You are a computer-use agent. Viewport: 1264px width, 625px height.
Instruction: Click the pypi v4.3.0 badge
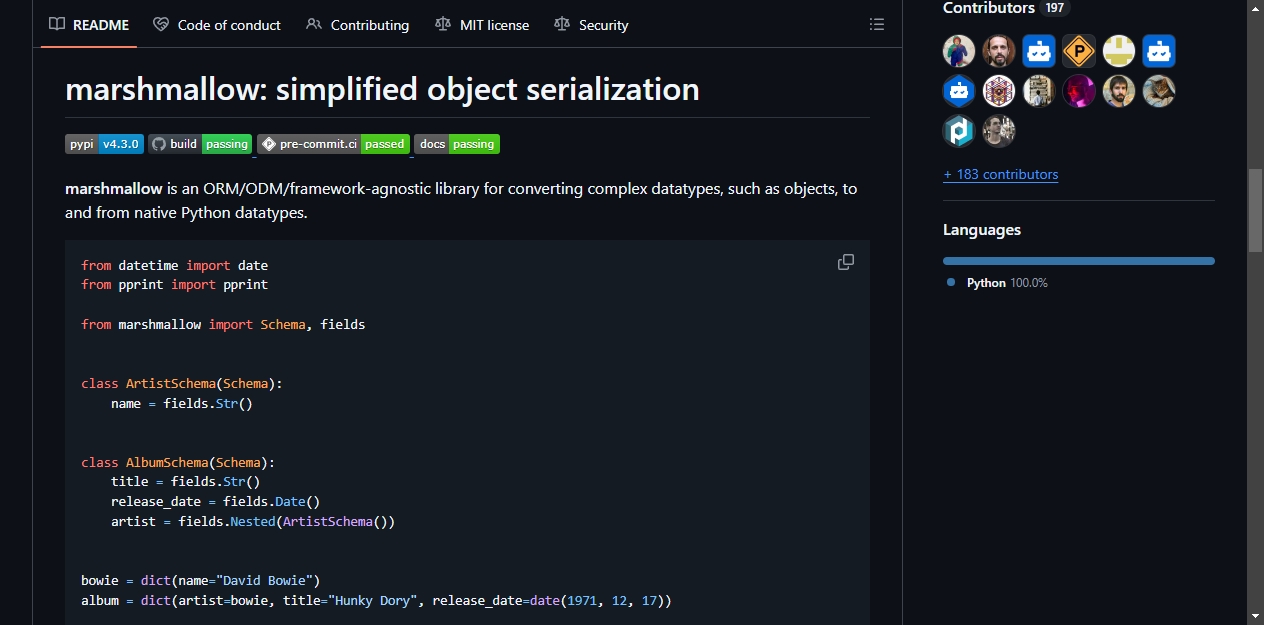point(105,144)
